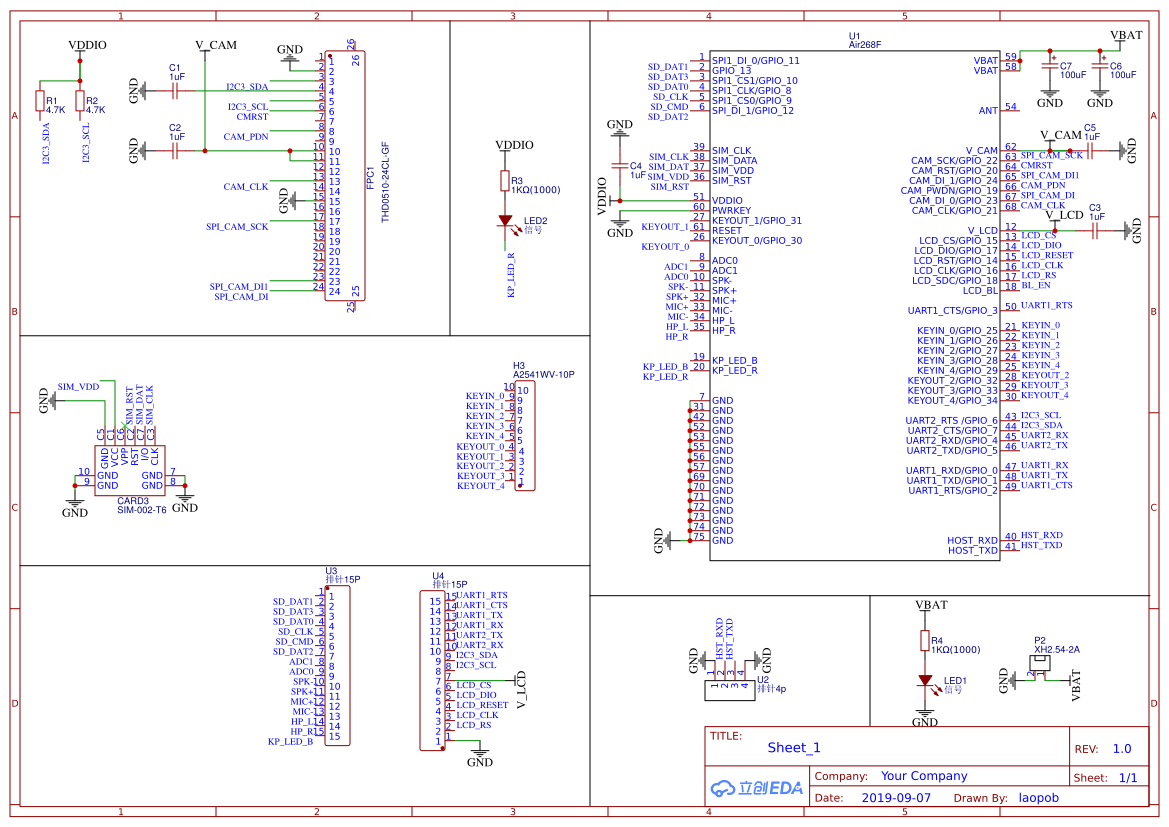Click the P2 XH2.54-2A part label
Screen dimensions: 1169x827
[x=1056, y=645]
